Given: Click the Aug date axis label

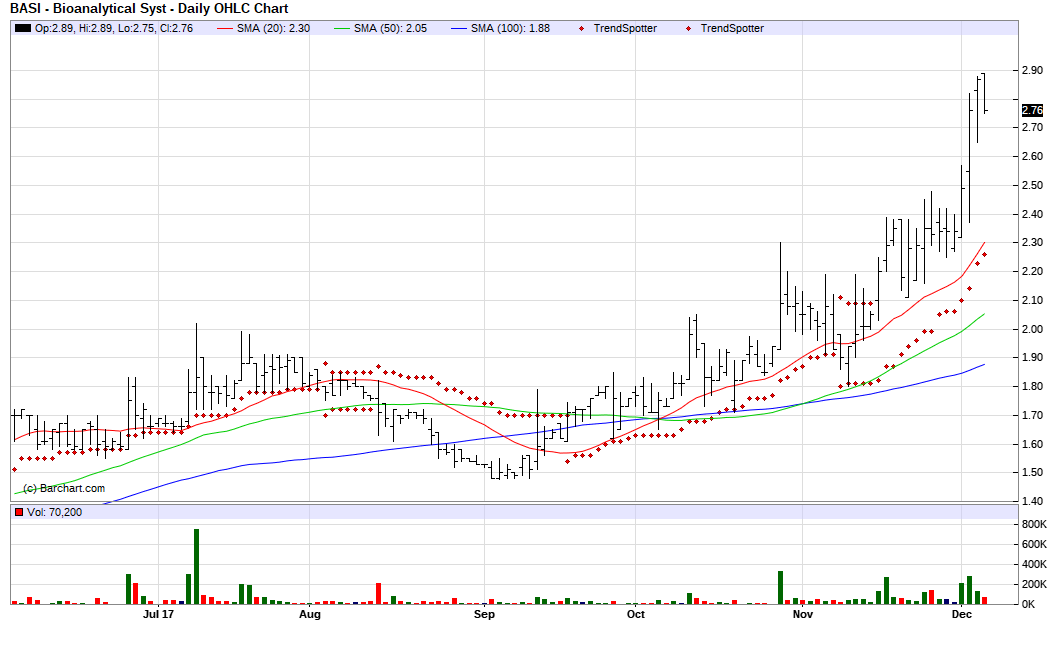Looking at the screenshot, I should pos(310,614).
